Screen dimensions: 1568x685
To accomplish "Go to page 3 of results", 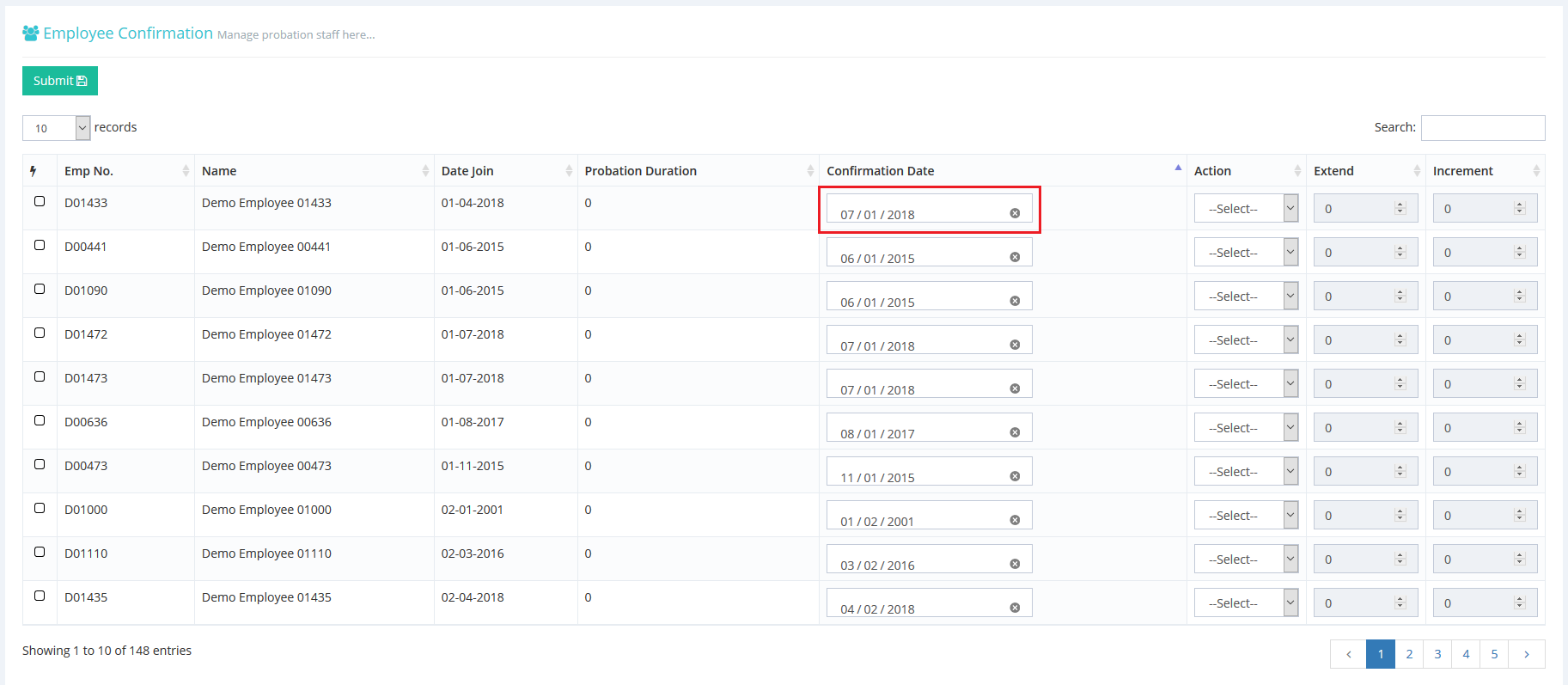I will click(1437, 654).
